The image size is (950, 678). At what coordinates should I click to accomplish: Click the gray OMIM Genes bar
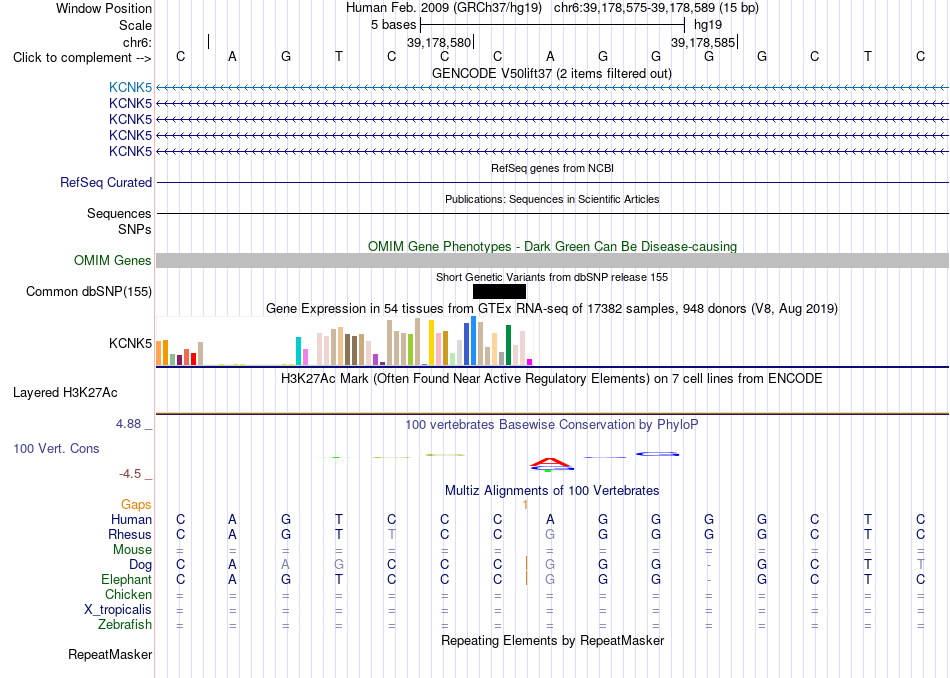coord(552,261)
